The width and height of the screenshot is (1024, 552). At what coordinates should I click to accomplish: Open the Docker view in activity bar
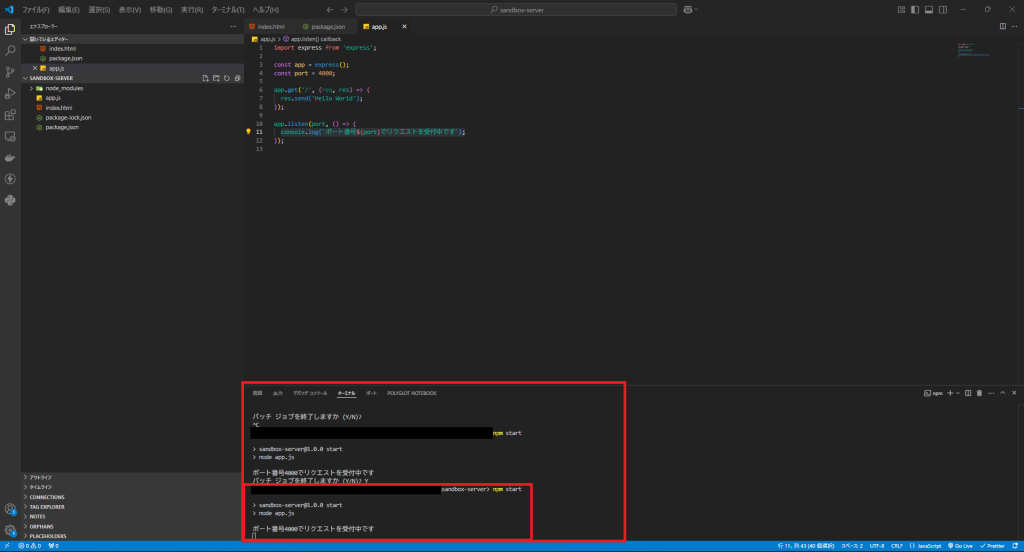pos(10,157)
